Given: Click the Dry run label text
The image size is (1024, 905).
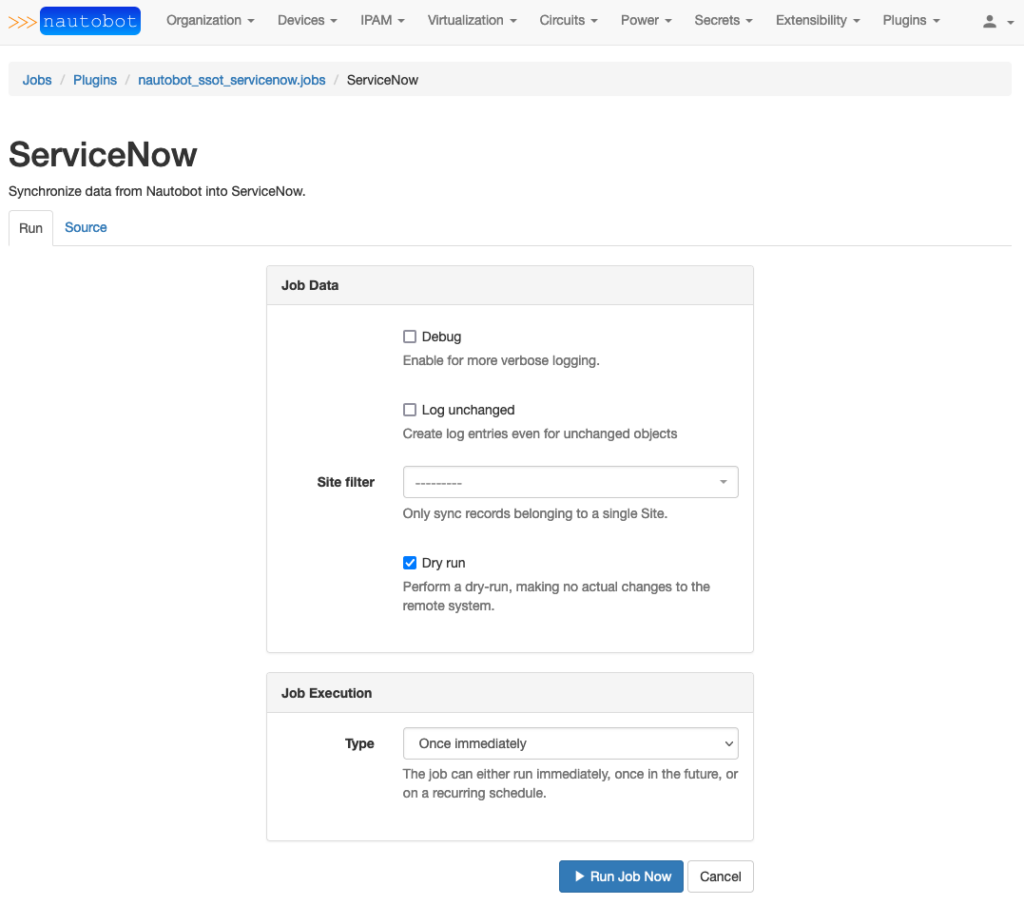Looking at the screenshot, I should pyautogui.click(x=443, y=562).
